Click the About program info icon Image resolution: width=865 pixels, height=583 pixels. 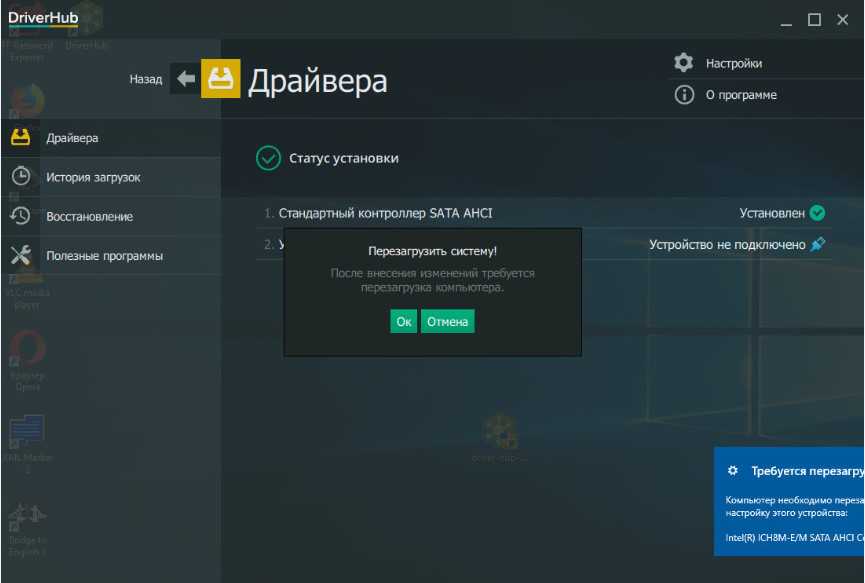(x=684, y=95)
